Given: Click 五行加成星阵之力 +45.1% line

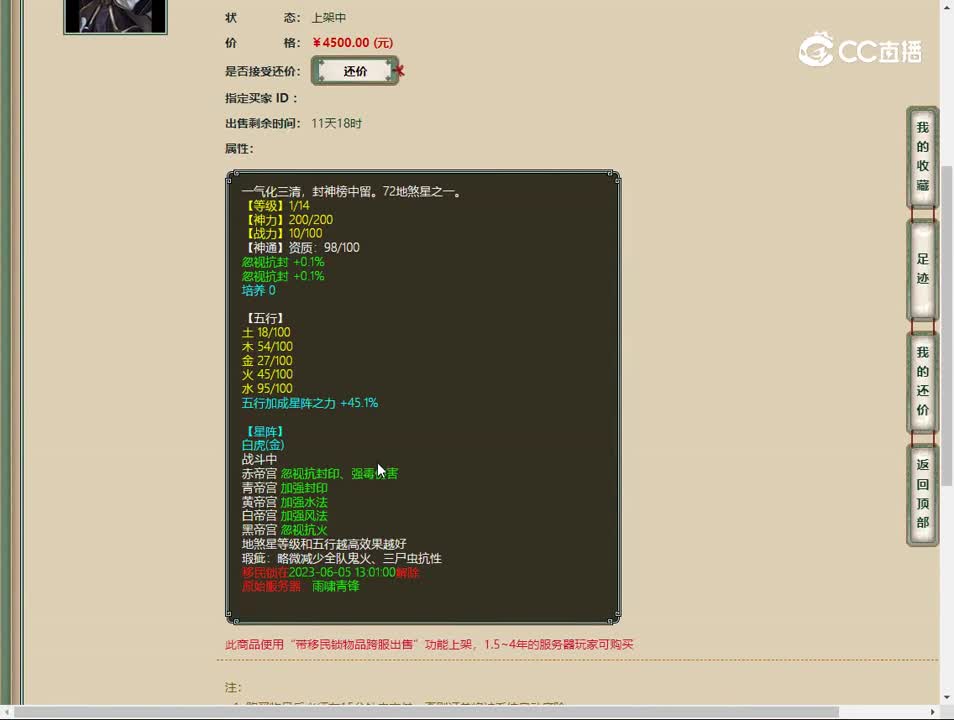Looking at the screenshot, I should tap(310, 403).
